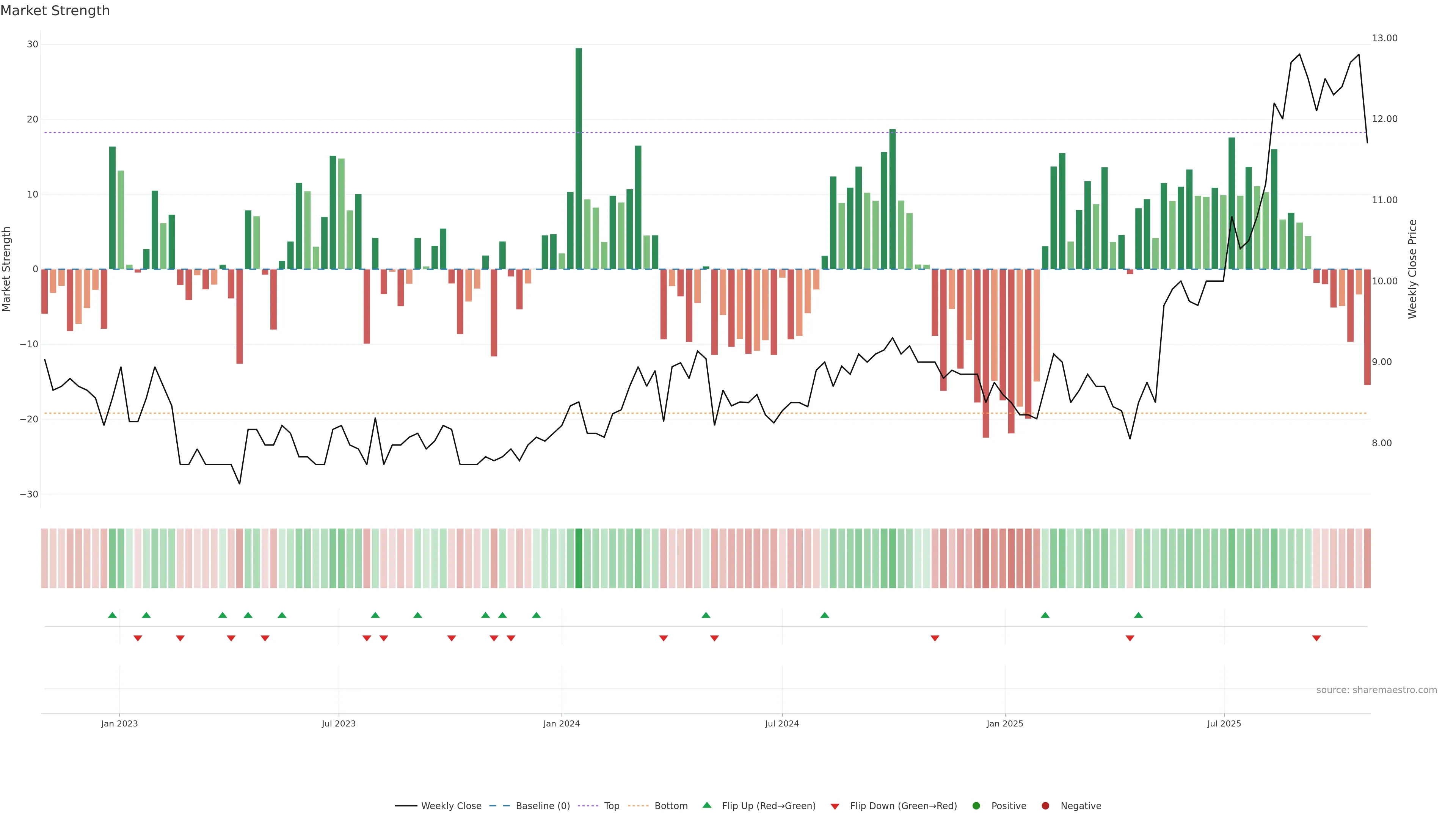This screenshot has width=1456, height=819.
Task: Click the purple dotted Top legend line icon
Action: coord(588,805)
